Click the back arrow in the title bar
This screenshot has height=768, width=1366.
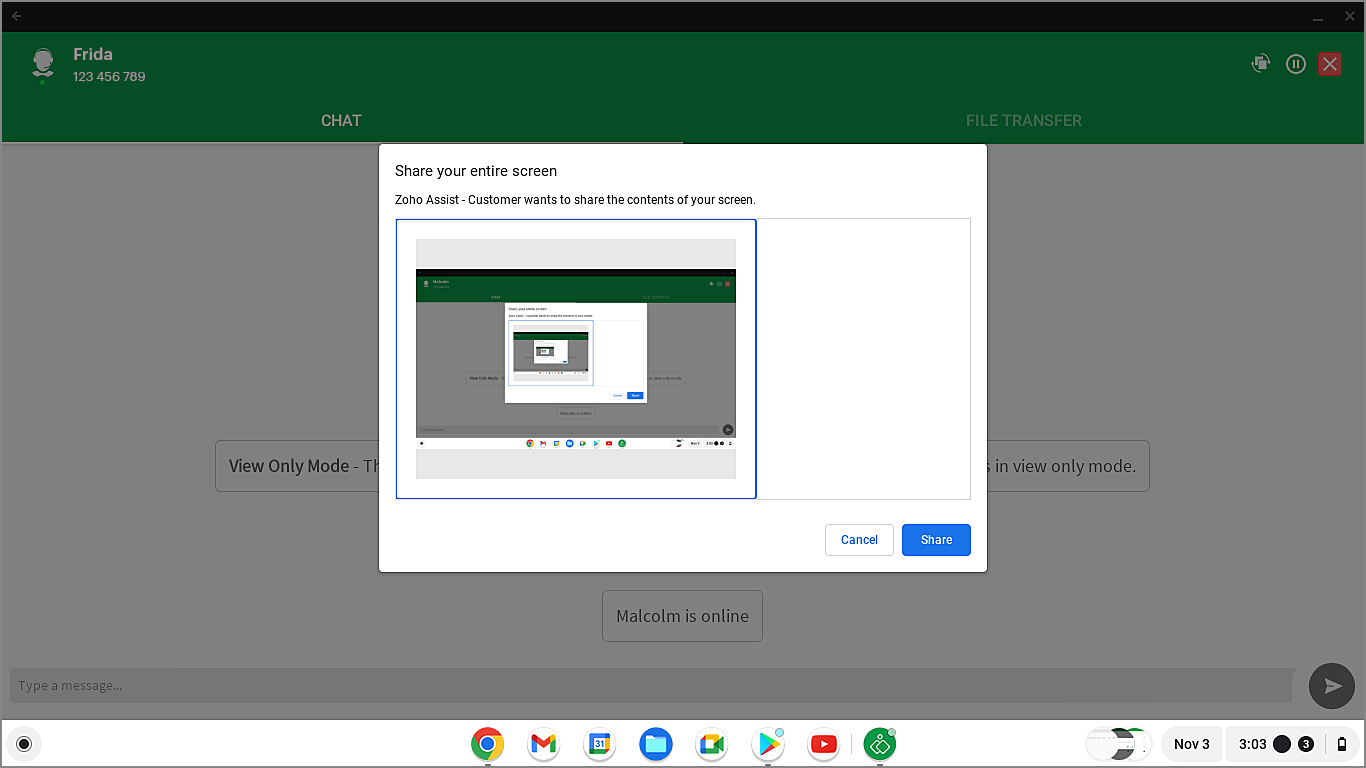pos(16,15)
